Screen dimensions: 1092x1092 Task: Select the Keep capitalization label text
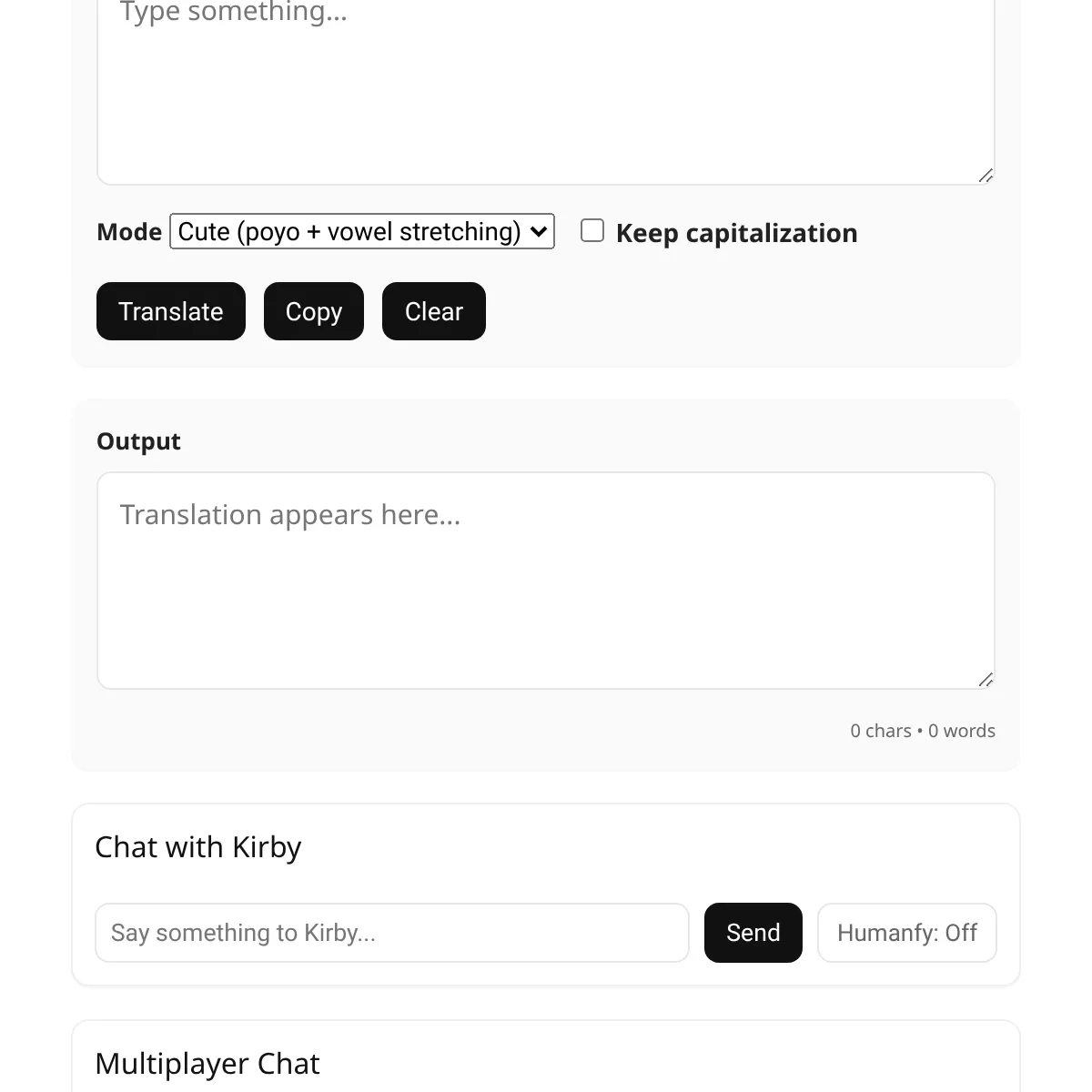click(737, 233)
